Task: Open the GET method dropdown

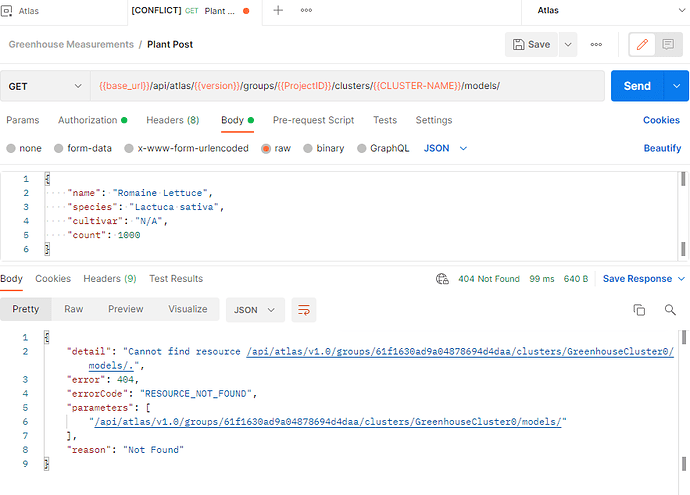Action: (45, 86)
